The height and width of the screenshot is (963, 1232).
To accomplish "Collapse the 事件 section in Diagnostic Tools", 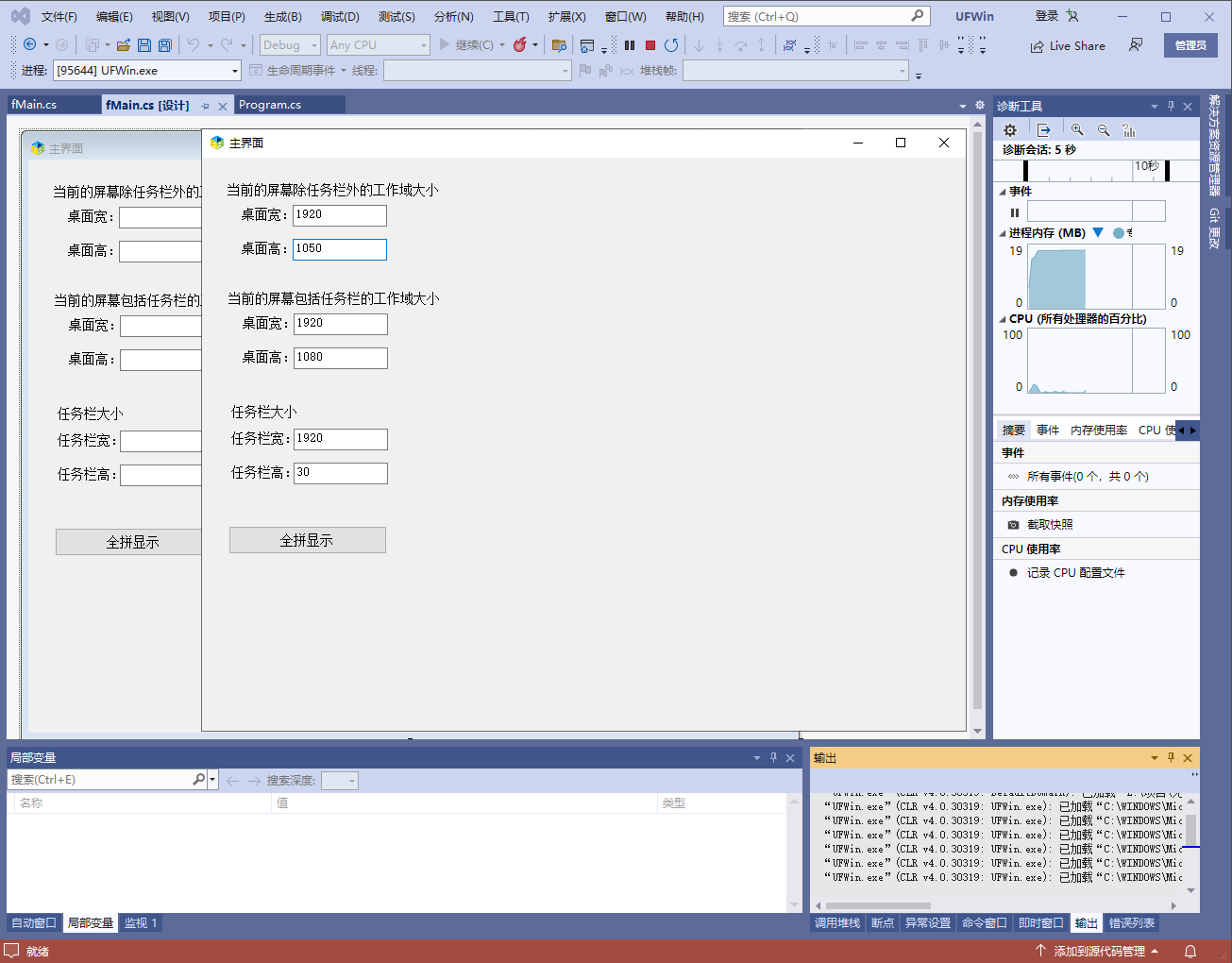I will [x=1003, y=192].
